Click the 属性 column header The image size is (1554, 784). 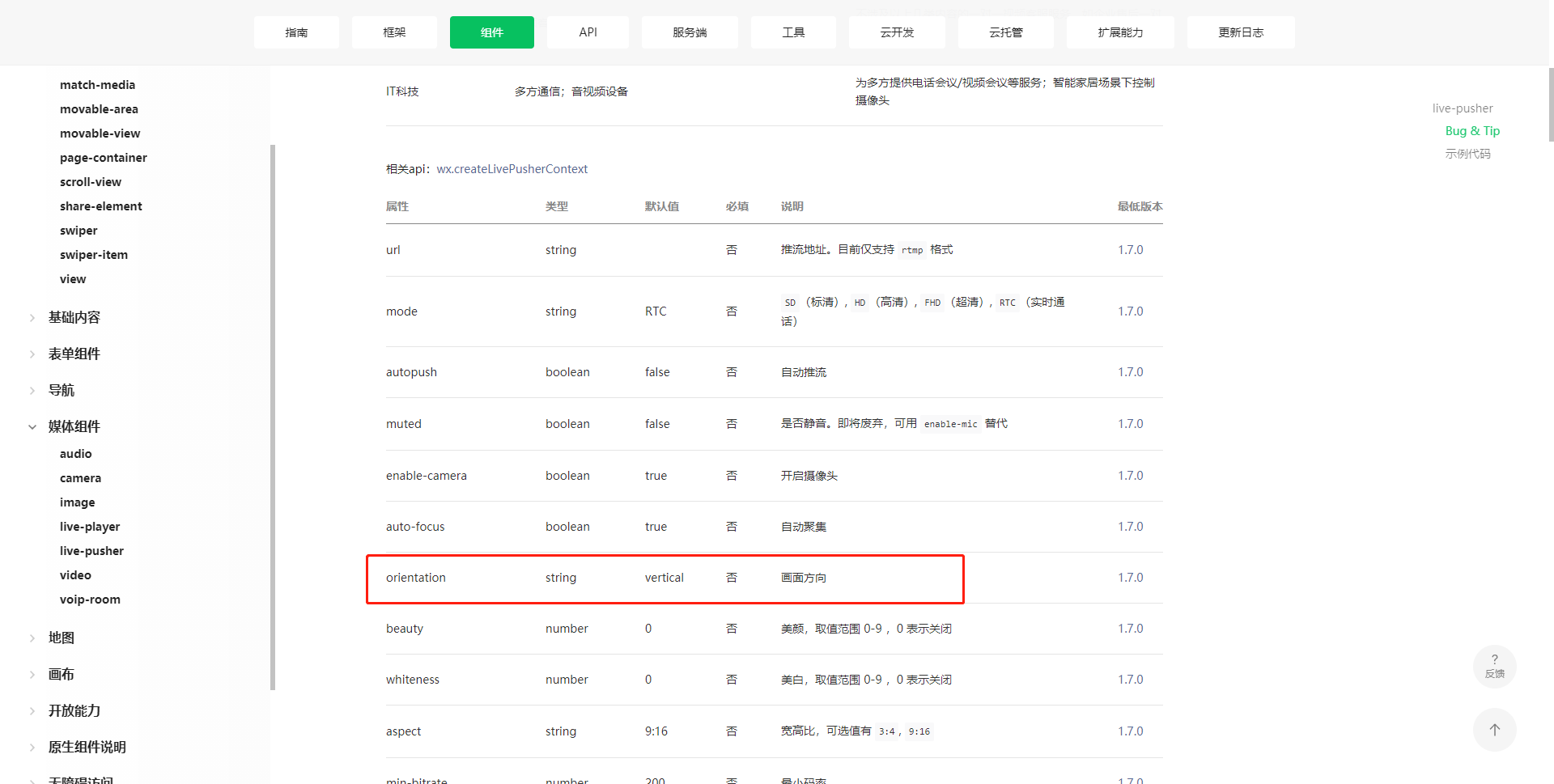(x=397, y=206)
